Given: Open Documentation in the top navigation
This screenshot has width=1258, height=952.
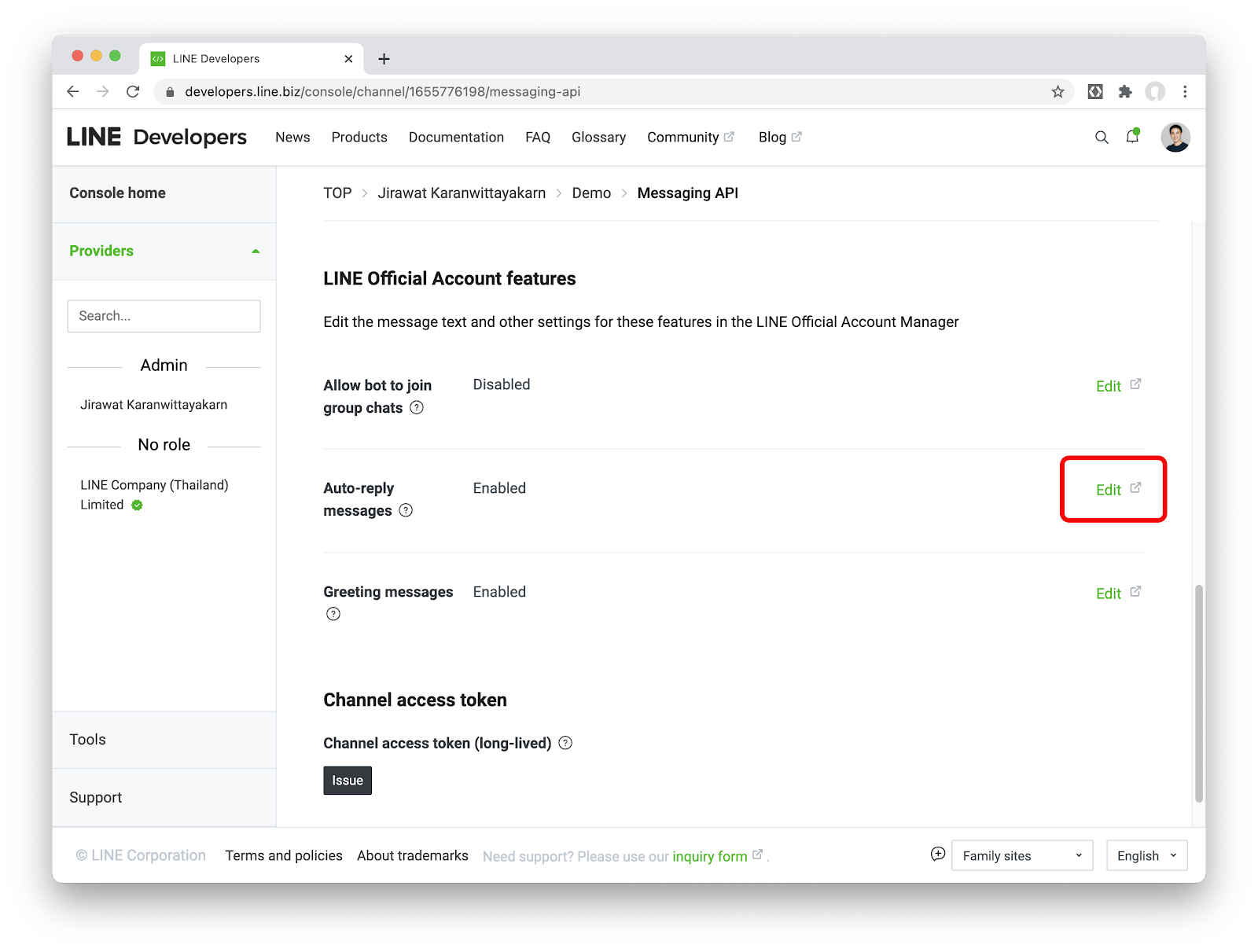Looking at the screenshot, I should coord(456,138).
